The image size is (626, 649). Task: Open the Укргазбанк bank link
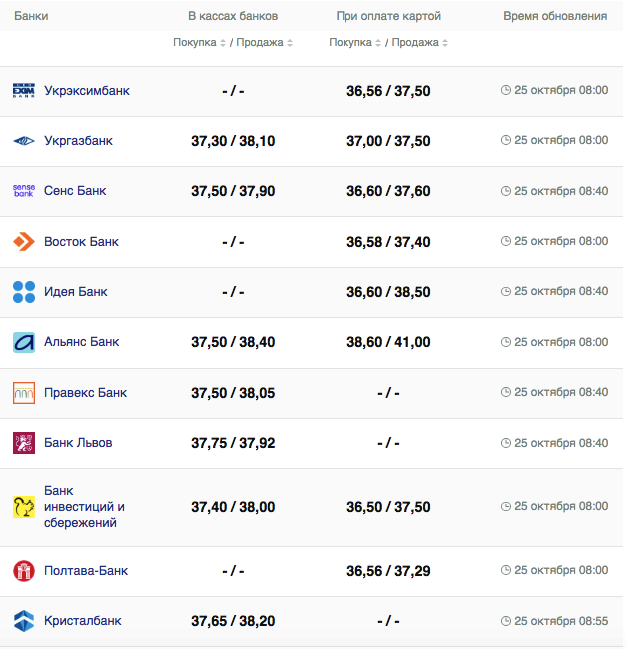(78, 141)
